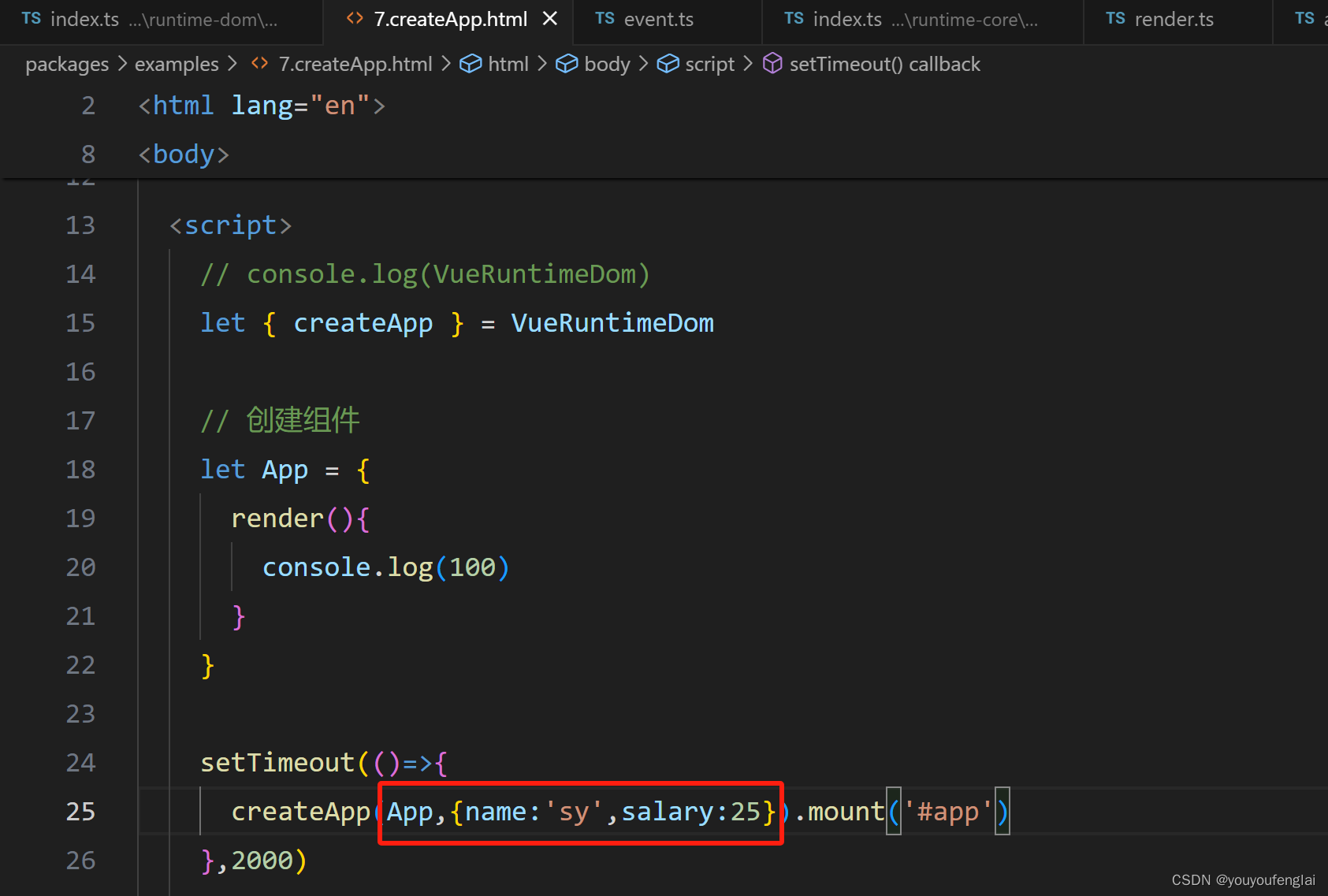Click the '#app' string literal
This screenshot has width=1328, height=896.
[x=948, y=812]
